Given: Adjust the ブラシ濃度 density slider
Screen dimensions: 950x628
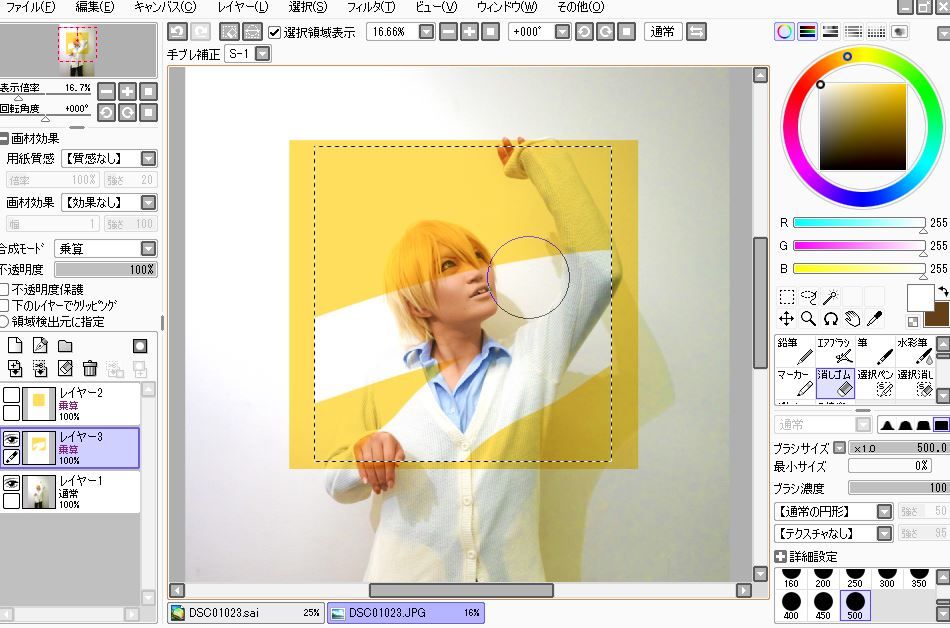Looking at the screenshot, I should click(899, 488).
